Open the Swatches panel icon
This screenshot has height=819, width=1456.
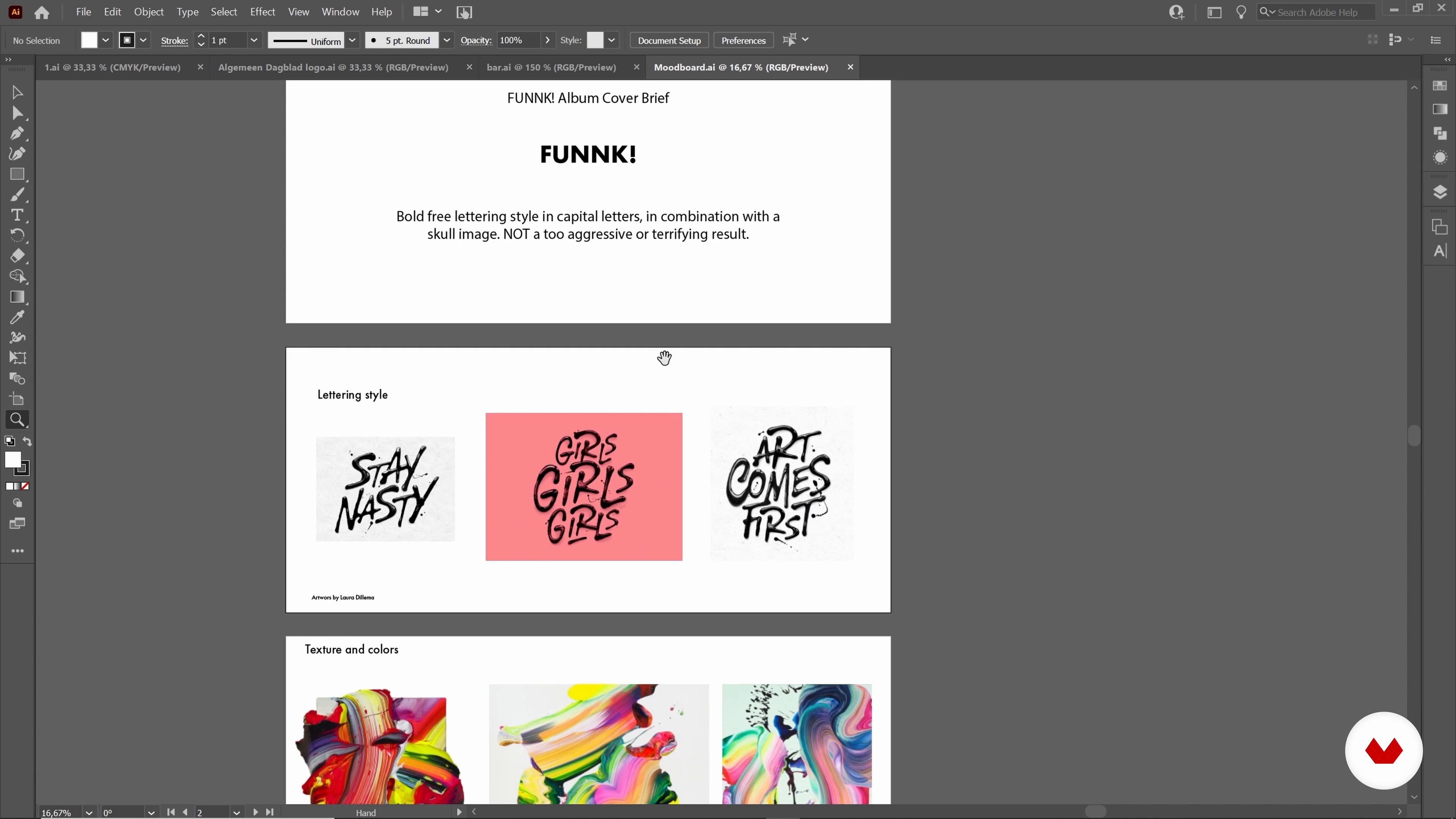tap(1440, 85)
